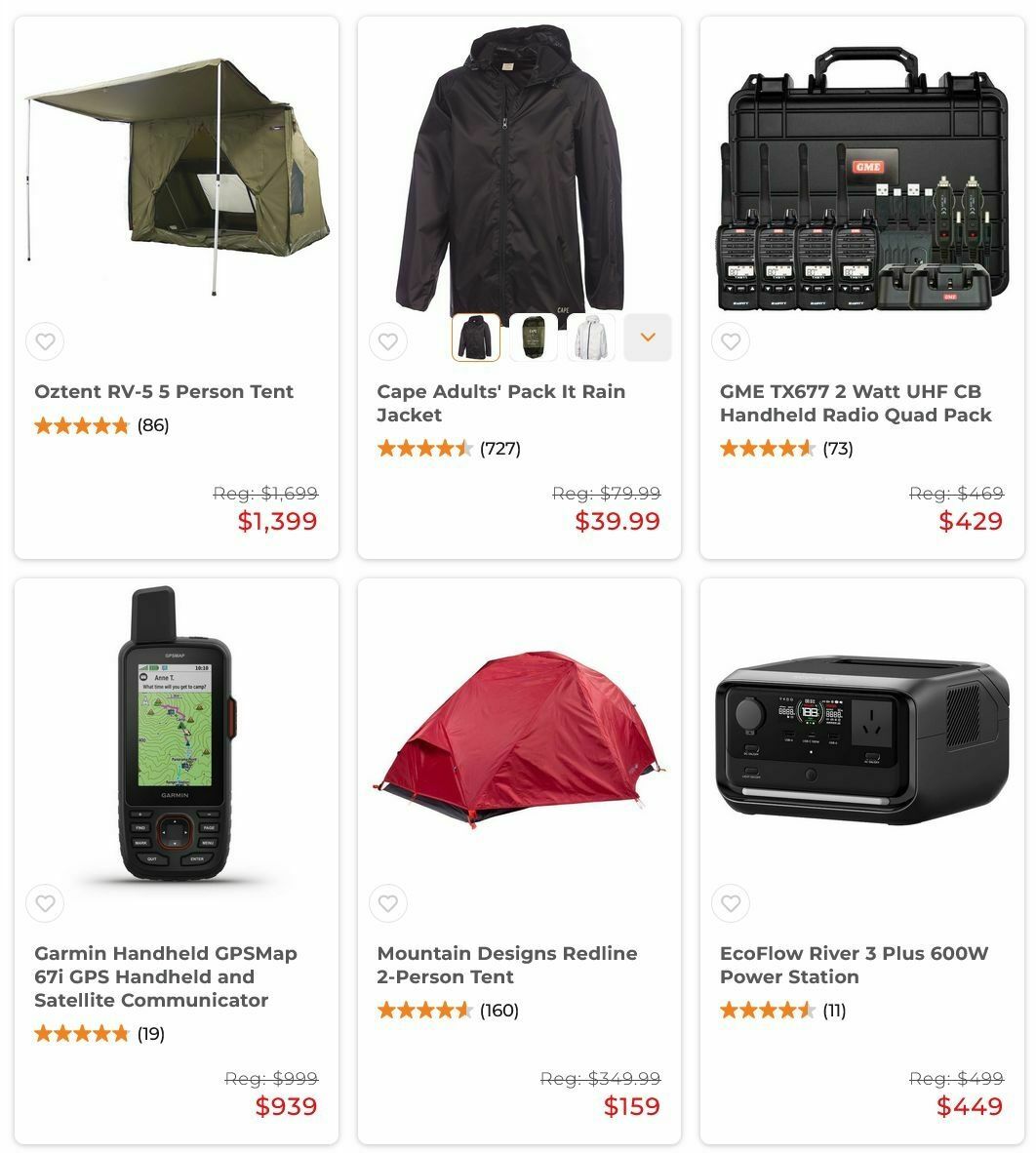
Task: View the 727 reviews for rain jacket
Action: pyautogui.click(x=500, y=449)
